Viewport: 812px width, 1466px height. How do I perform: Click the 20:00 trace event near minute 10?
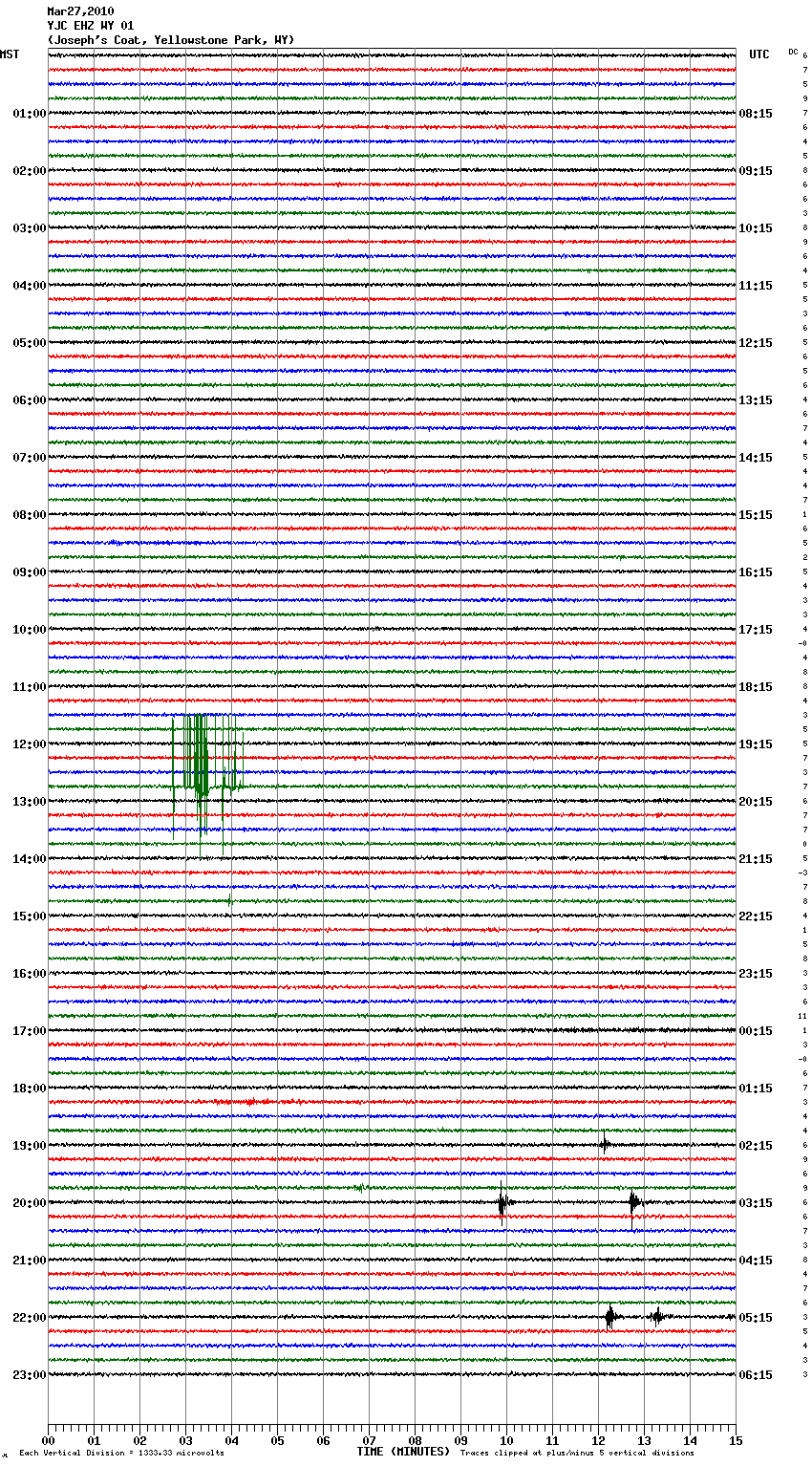click(x=503, y=1203)
